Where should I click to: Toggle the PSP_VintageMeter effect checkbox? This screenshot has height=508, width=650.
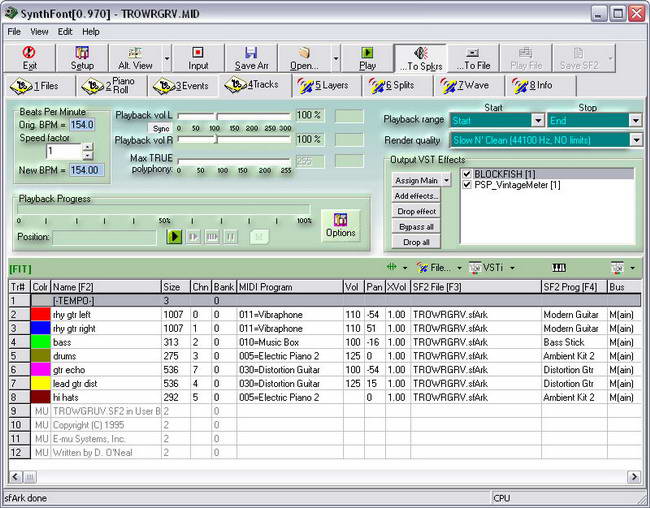point(467,185)
